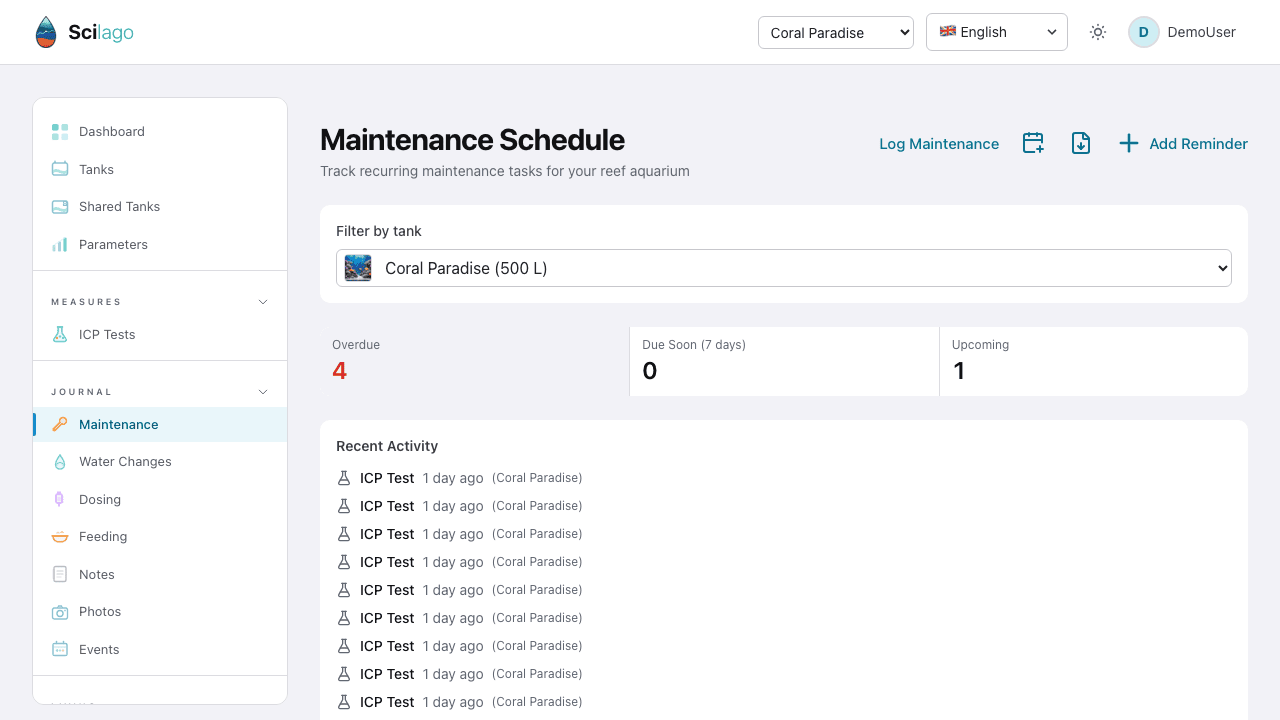The image size is (1280, 720).
Task: Open Shared Tanks in the sidebar
Action: click(160, 207)
